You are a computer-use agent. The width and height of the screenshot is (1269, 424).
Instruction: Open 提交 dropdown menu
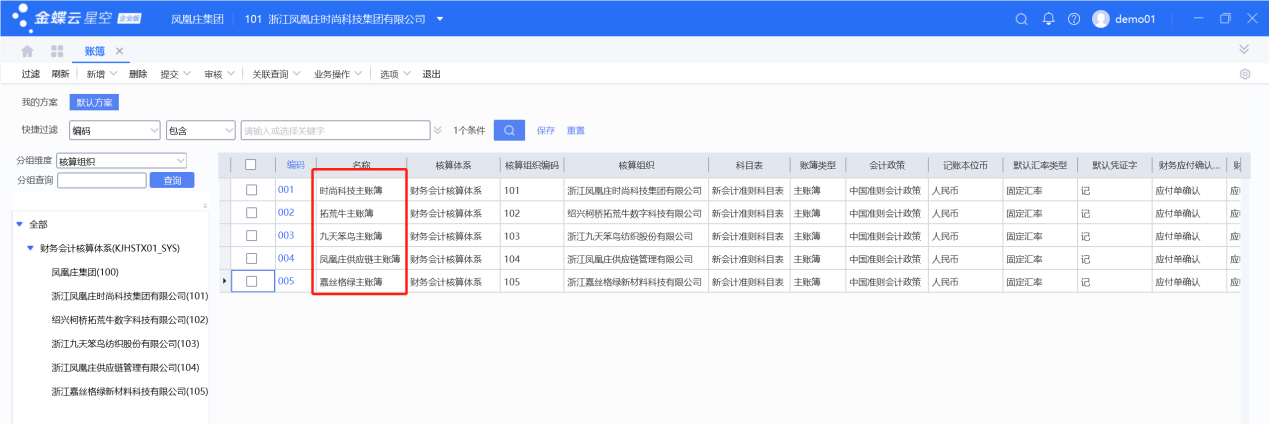point(187,74)
